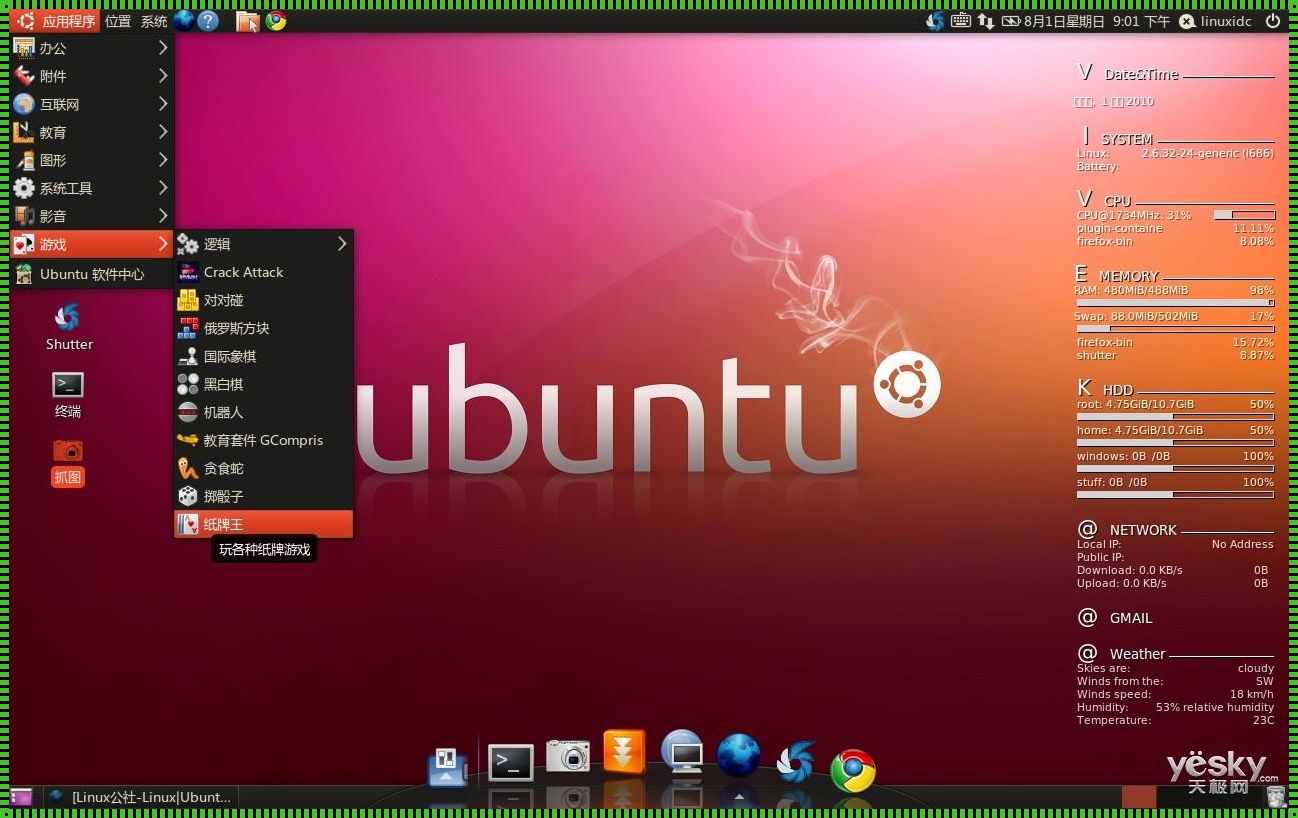Screen dimensions: 1298x818
Task: Click the first dock icon with blue tray
Action: tap(447, 767)
